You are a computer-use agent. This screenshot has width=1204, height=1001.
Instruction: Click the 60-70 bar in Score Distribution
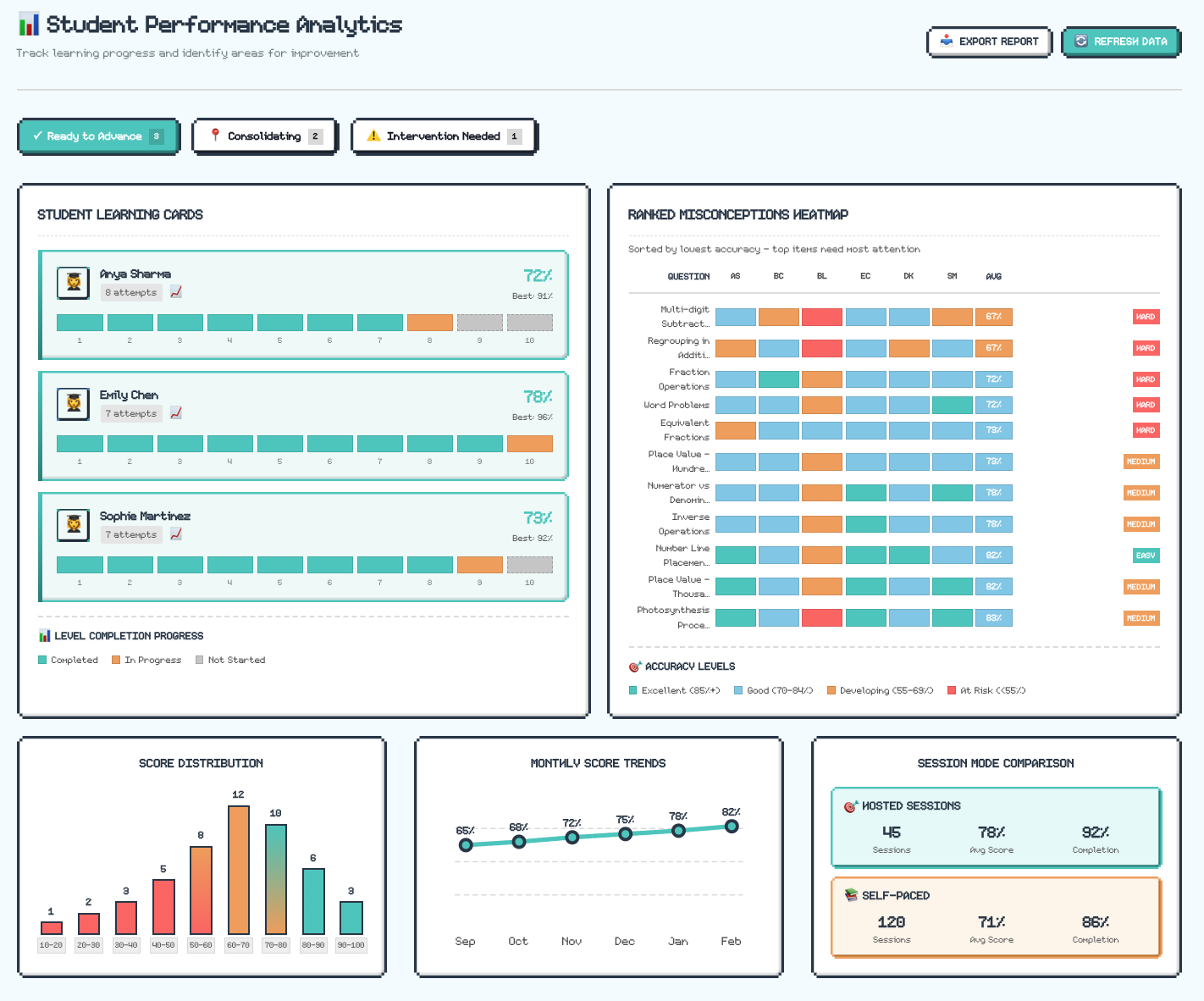point(238,870)
